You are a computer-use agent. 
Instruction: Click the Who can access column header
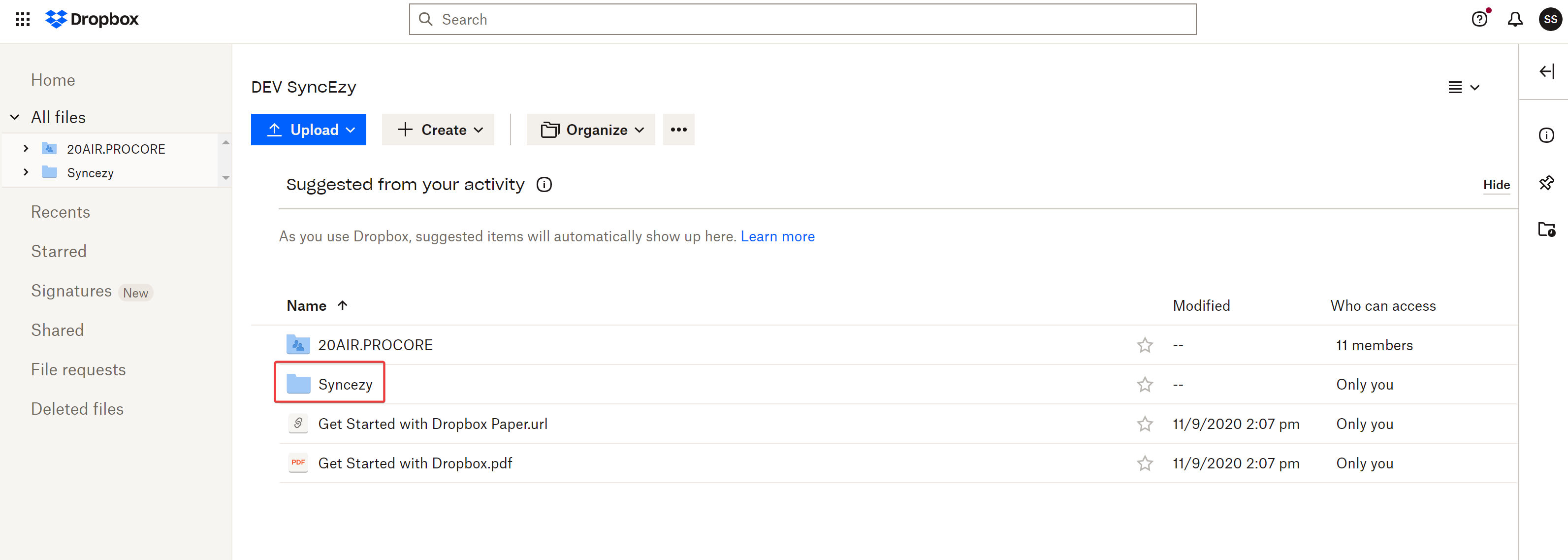[x=1383, y=305]
